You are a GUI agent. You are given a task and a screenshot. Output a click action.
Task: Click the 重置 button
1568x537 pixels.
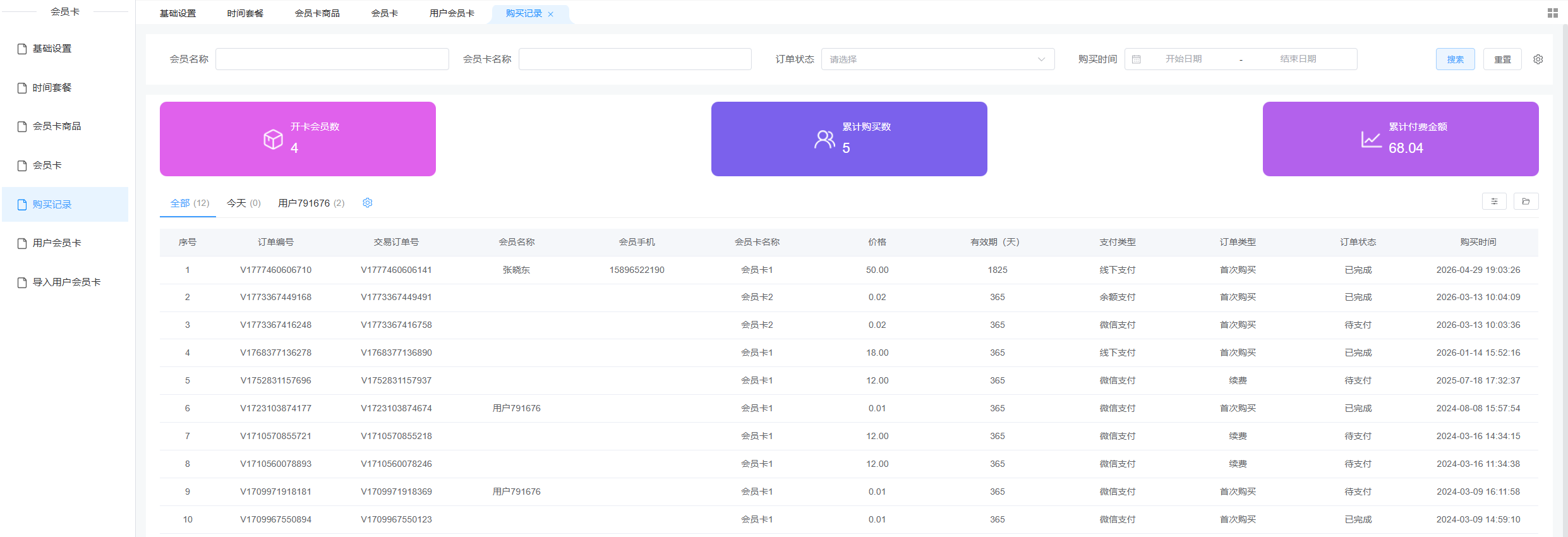(1502, 59)
